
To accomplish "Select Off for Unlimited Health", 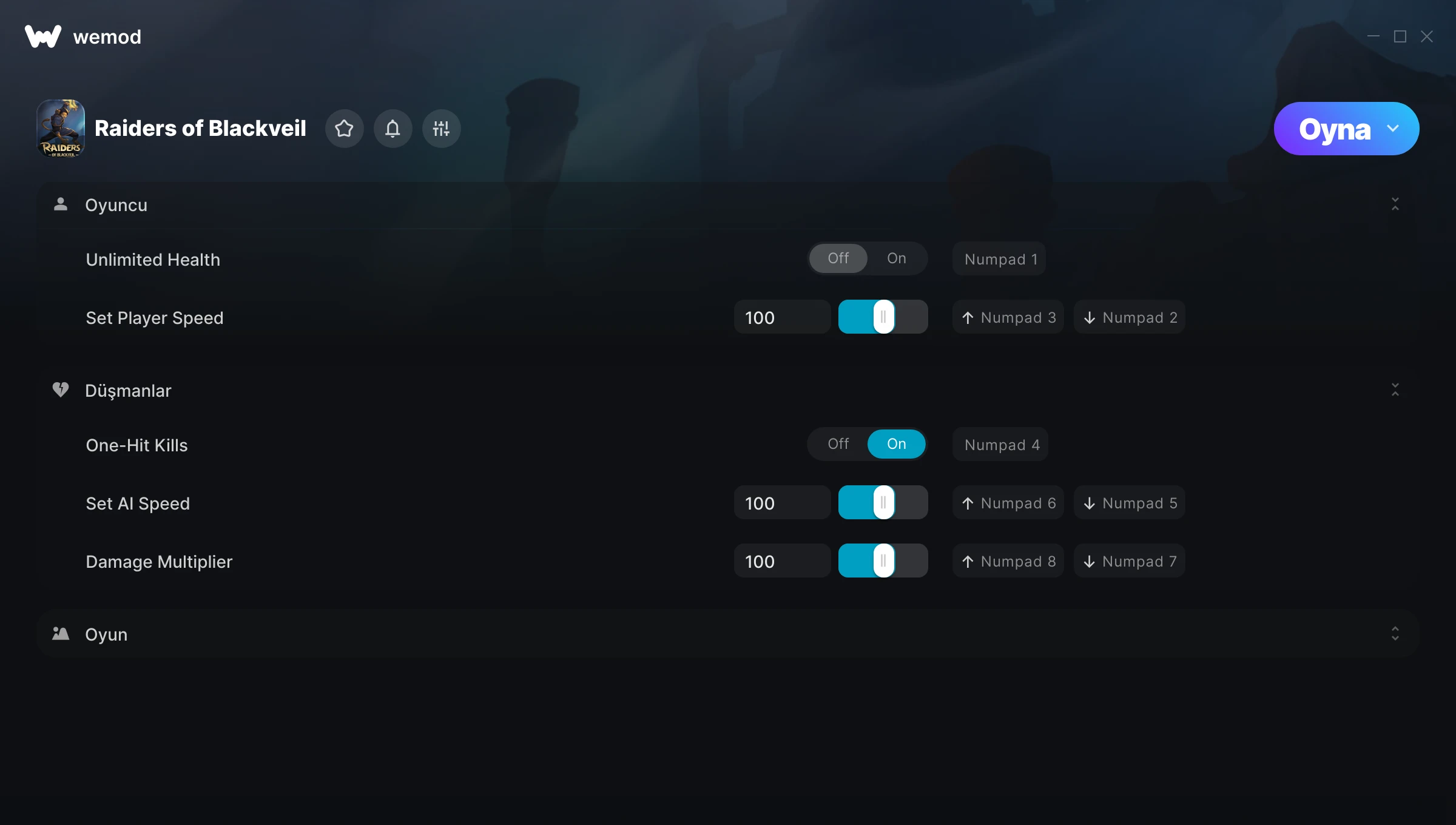I will (x=838, y=258).
